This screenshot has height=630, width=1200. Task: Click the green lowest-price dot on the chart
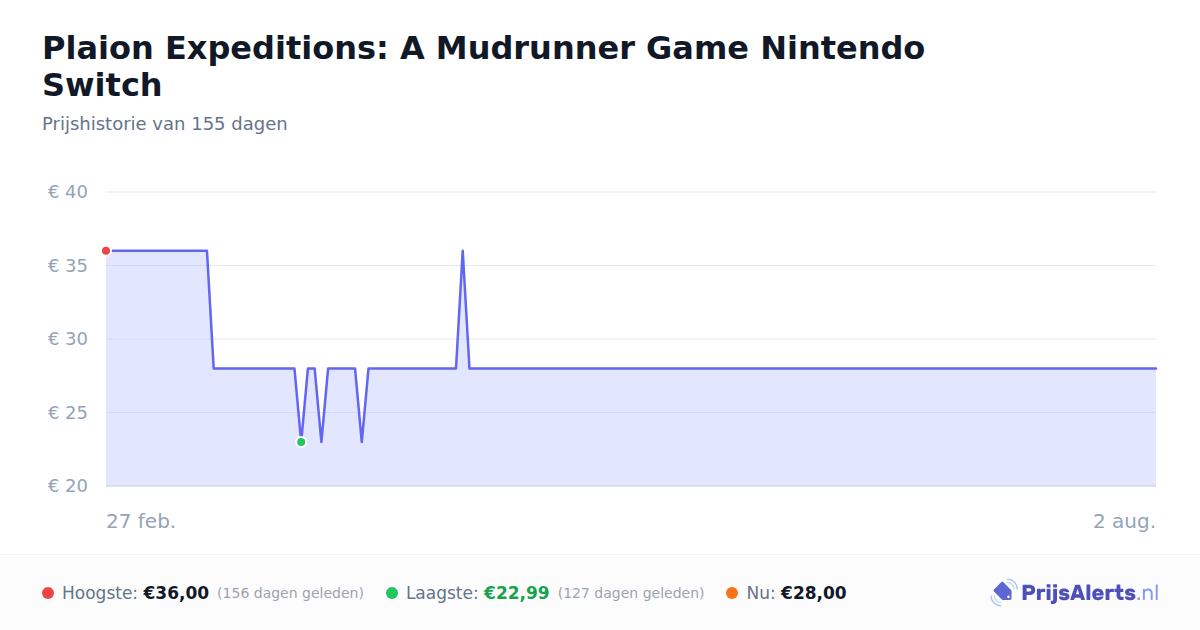(x=301, y=442)
